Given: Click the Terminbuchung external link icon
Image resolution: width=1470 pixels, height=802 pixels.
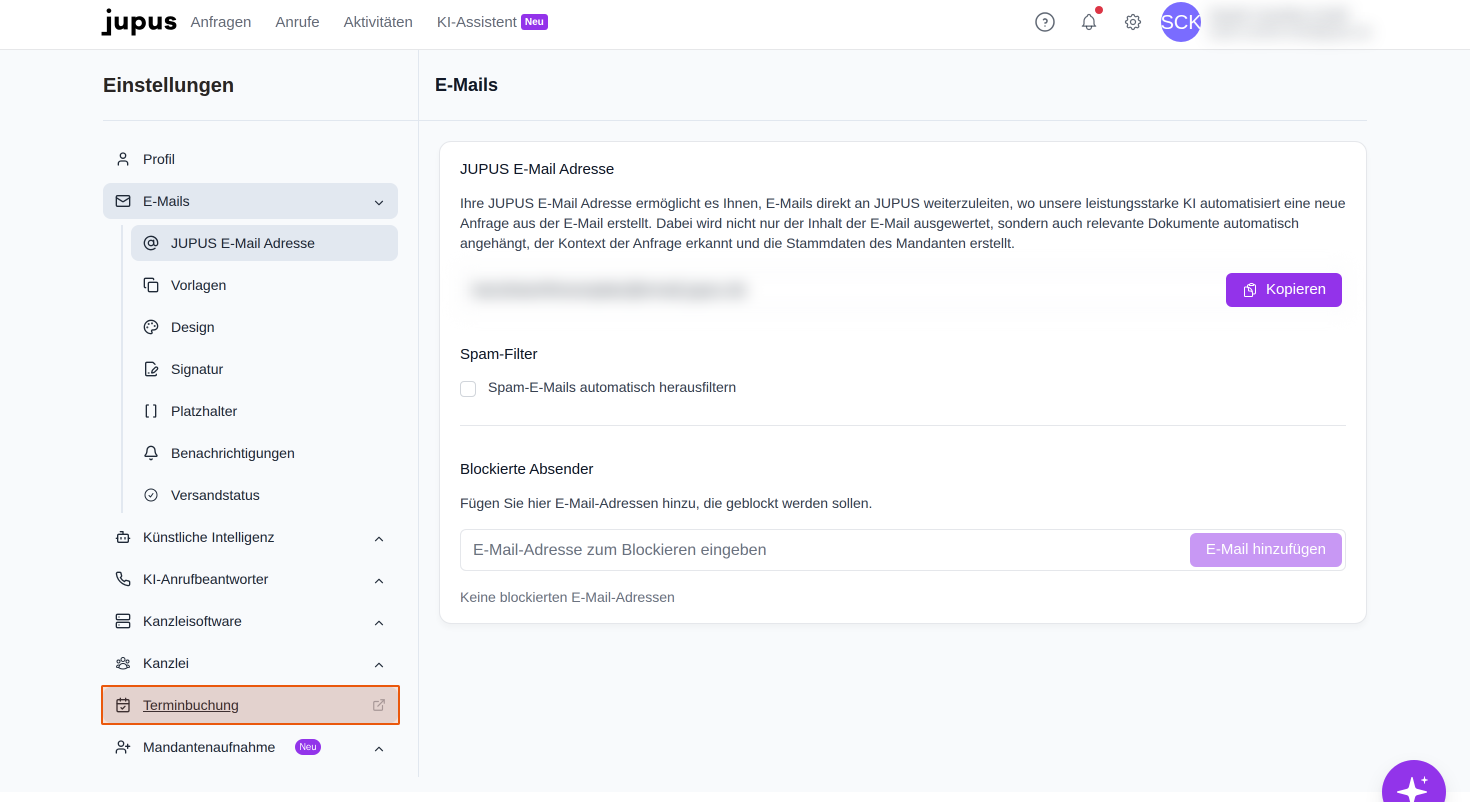Looking at the screenshot, I should 379,705.
